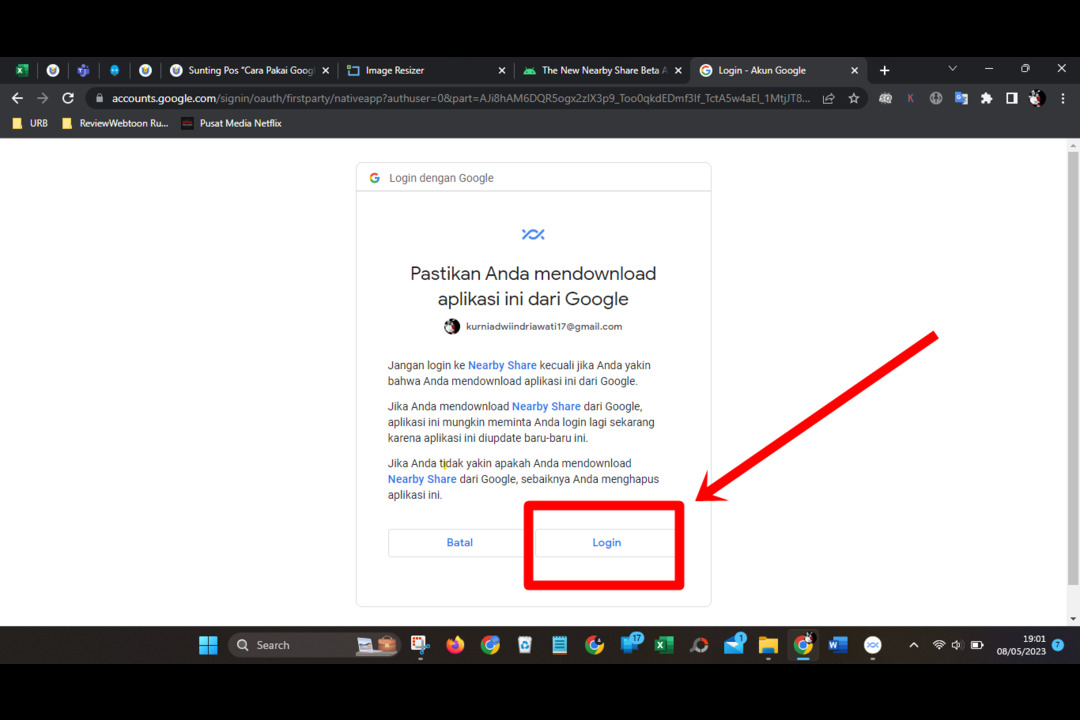
Task: Open Pusat Media Netflix bookmark
Action: click(231, 123)
